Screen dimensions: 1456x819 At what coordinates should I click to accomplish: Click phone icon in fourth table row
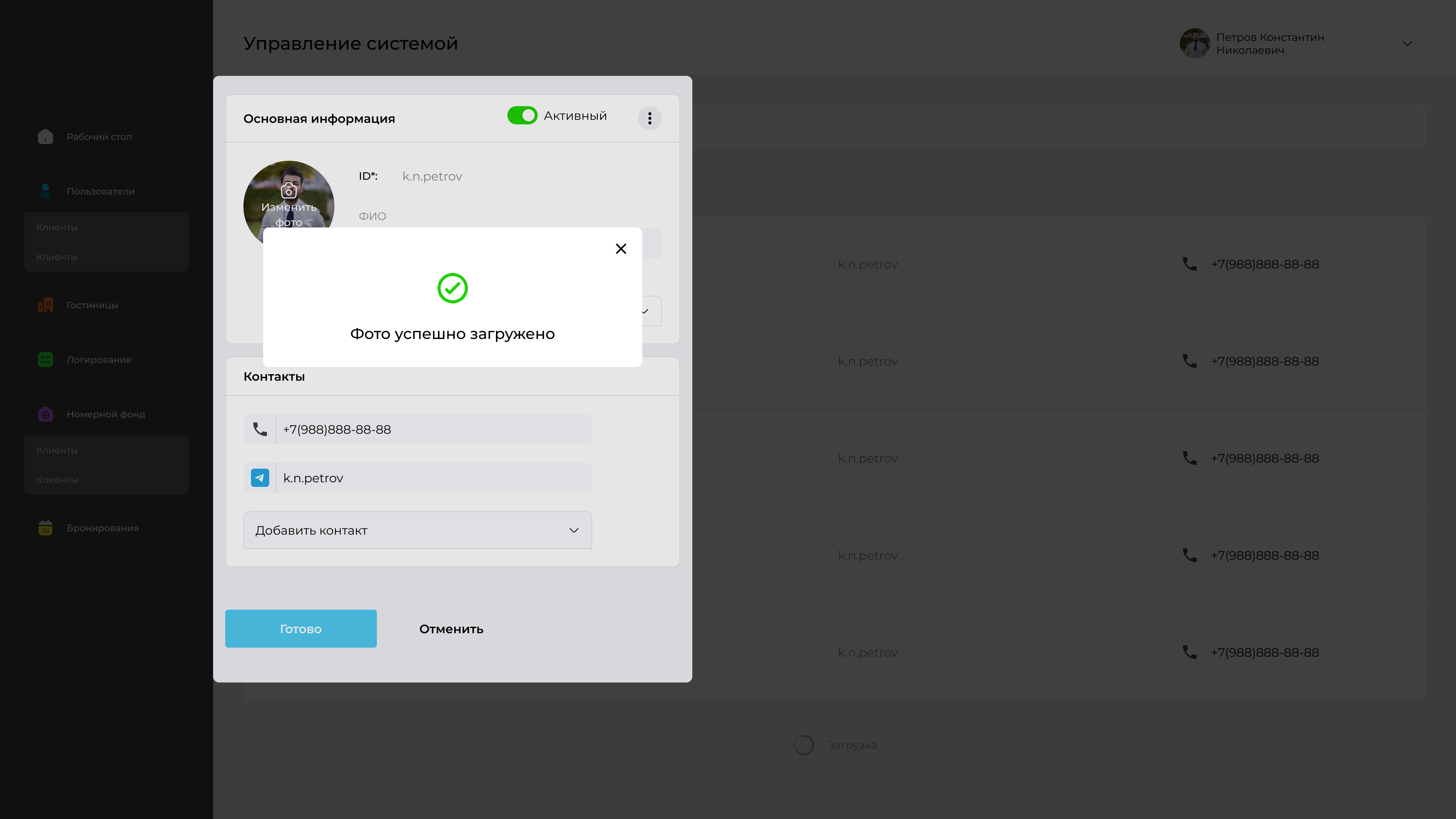tap(1189, 555)
